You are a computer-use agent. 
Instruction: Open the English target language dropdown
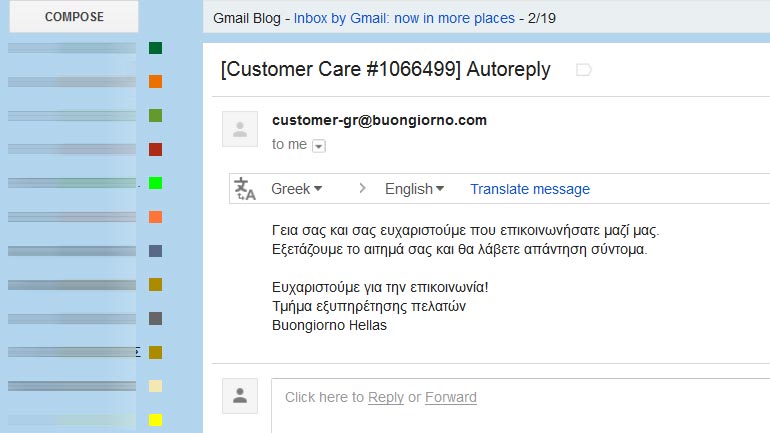pos(414,189)
